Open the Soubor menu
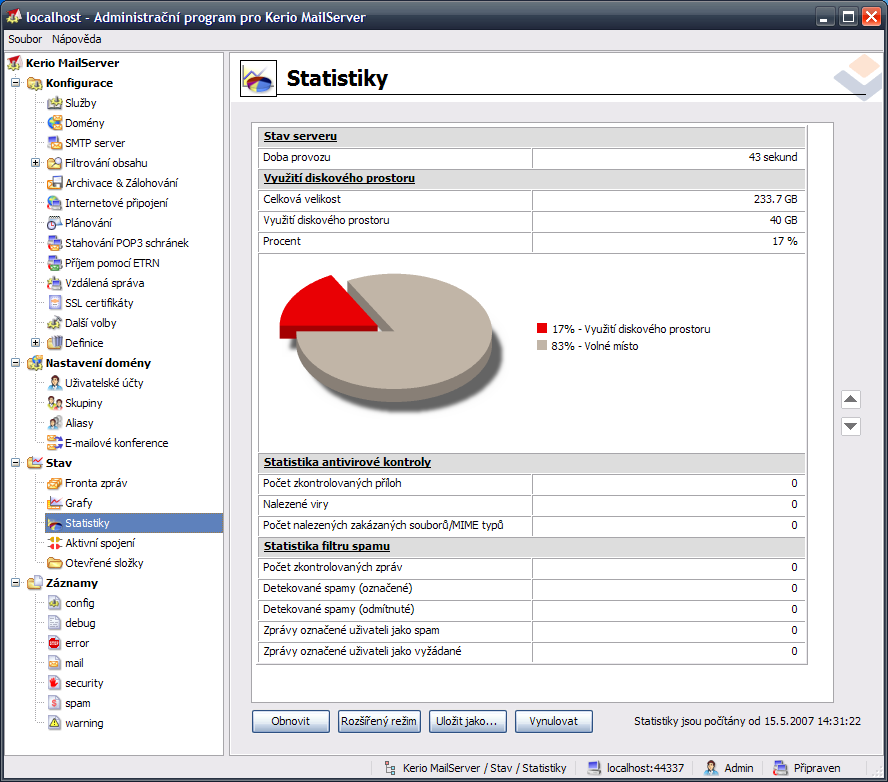This screenshot has width=888, height=782. click(25, 39)
